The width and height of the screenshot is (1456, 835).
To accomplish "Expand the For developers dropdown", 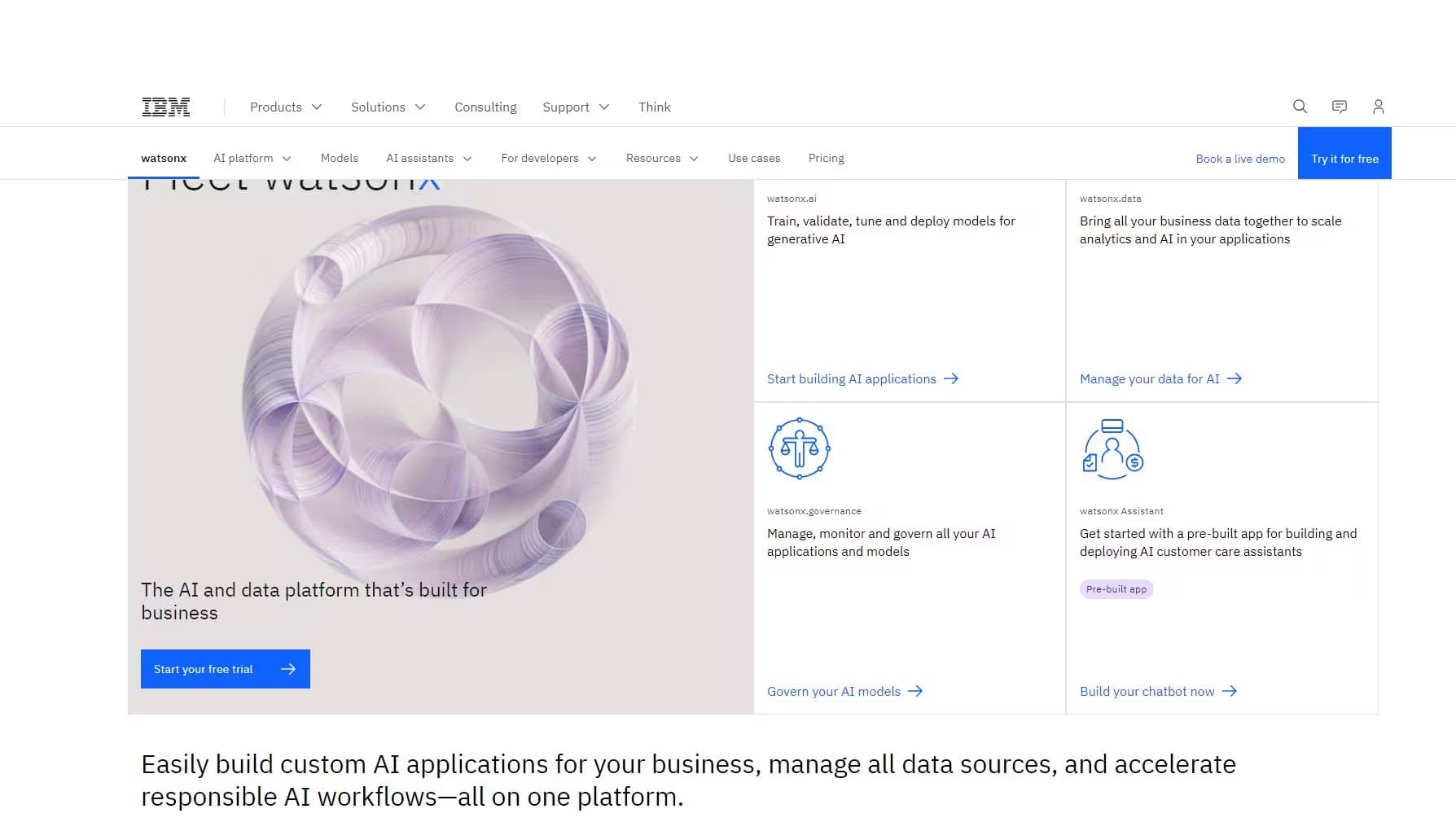I will coord(549,158).
